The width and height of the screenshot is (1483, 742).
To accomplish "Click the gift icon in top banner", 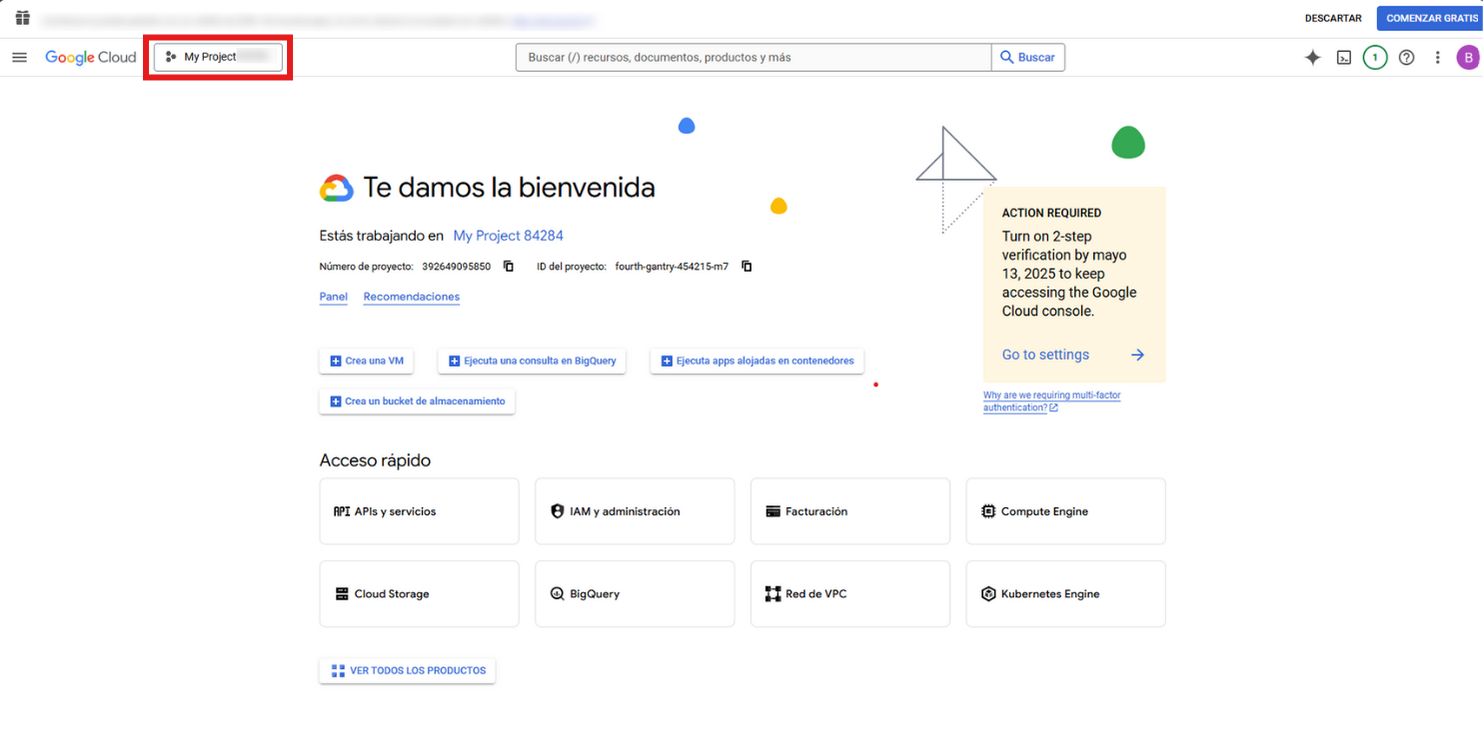I will coord(23,18).
